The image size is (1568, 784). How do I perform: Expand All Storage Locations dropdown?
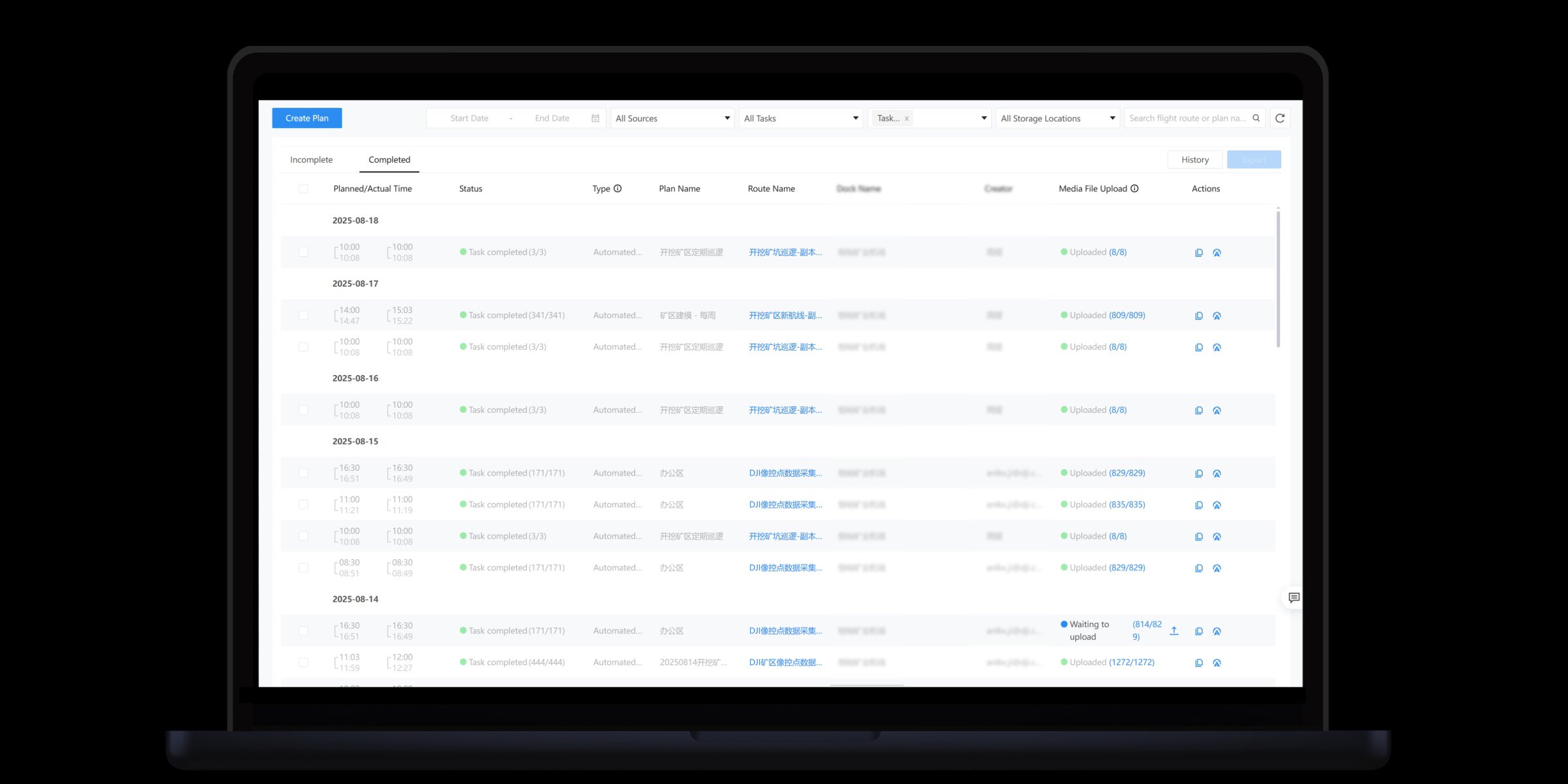(1057, 118)
